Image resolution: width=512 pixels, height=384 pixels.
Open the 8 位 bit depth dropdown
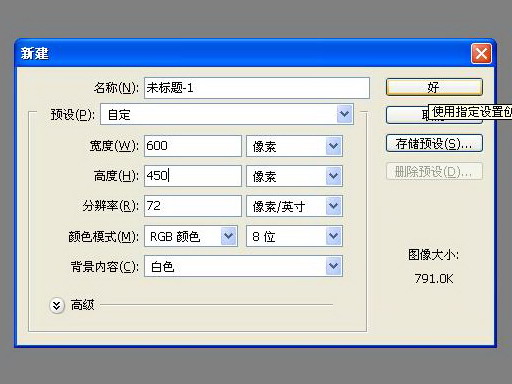[334, 236]
